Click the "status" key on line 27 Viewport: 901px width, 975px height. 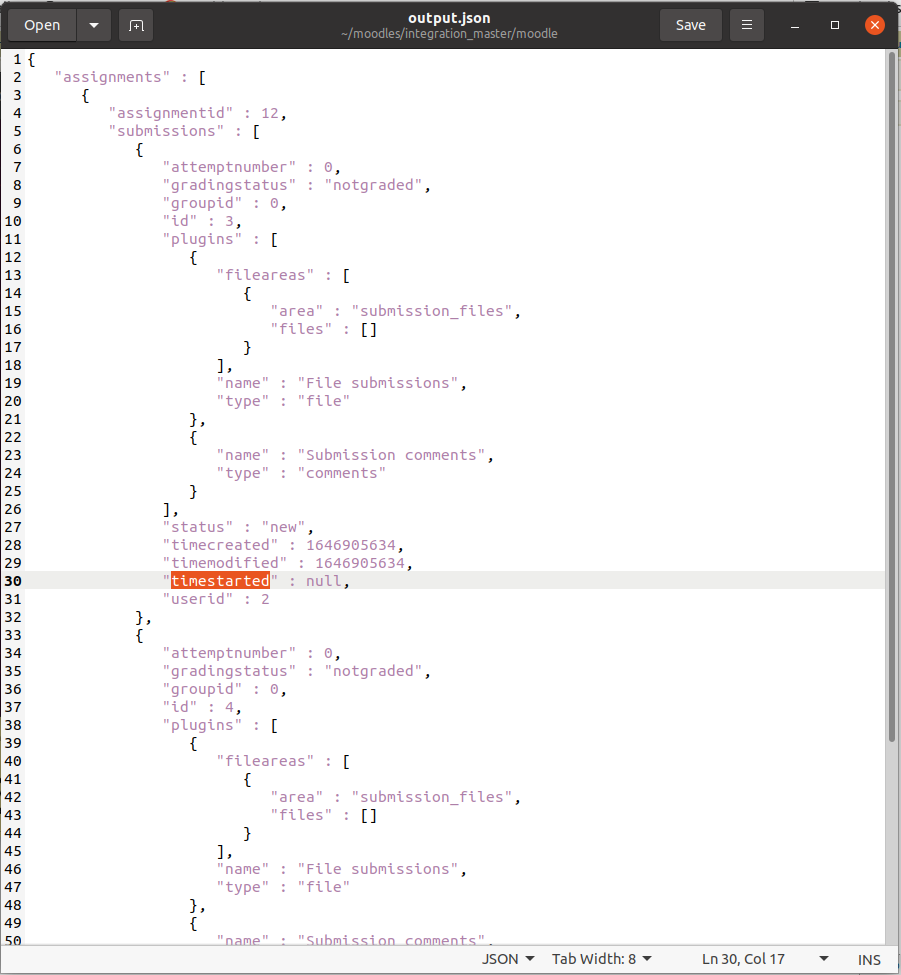pos(198,528)
